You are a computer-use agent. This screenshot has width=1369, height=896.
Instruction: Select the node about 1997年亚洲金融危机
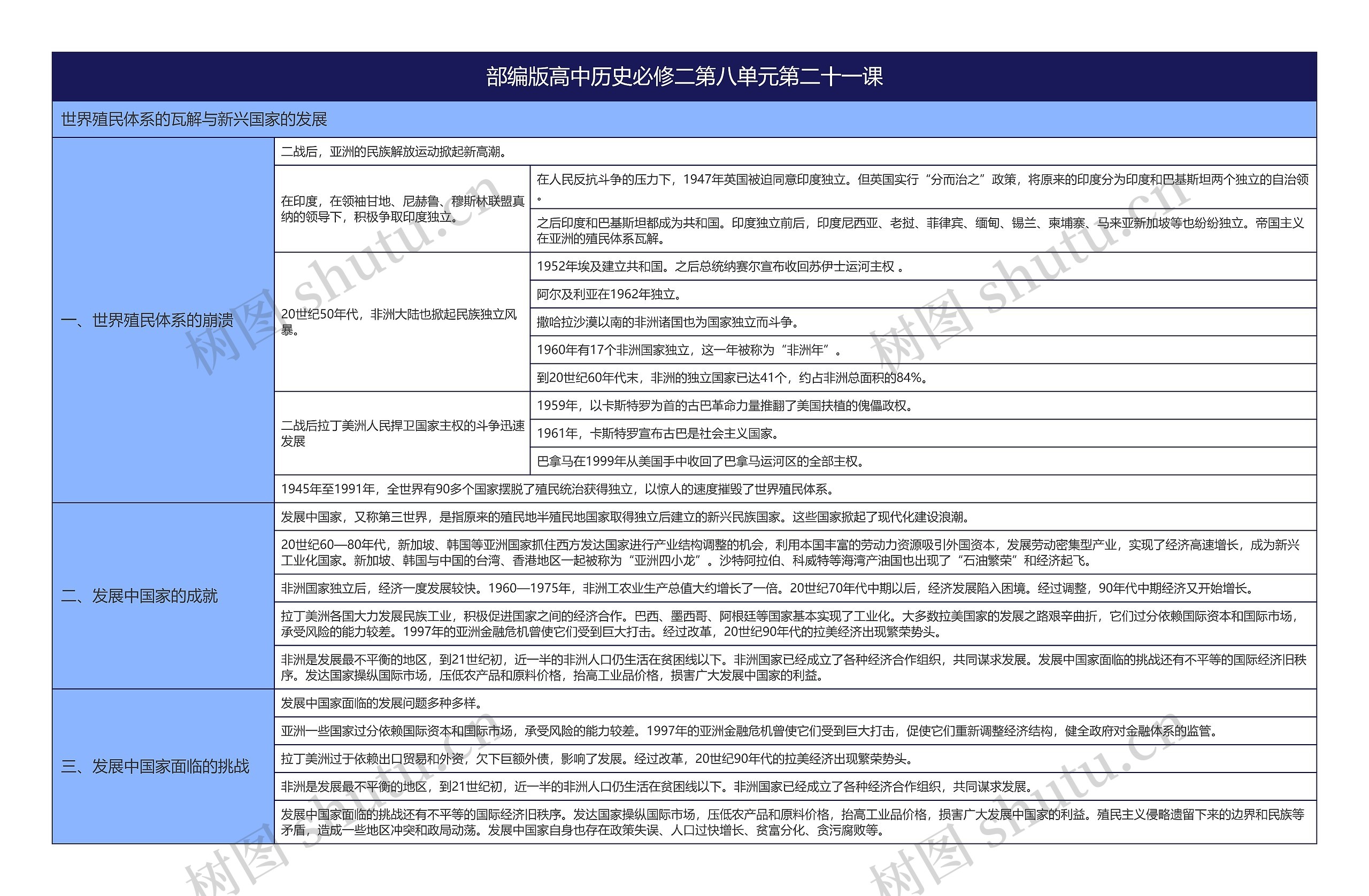pyautogui.click(x=805, y=731)
